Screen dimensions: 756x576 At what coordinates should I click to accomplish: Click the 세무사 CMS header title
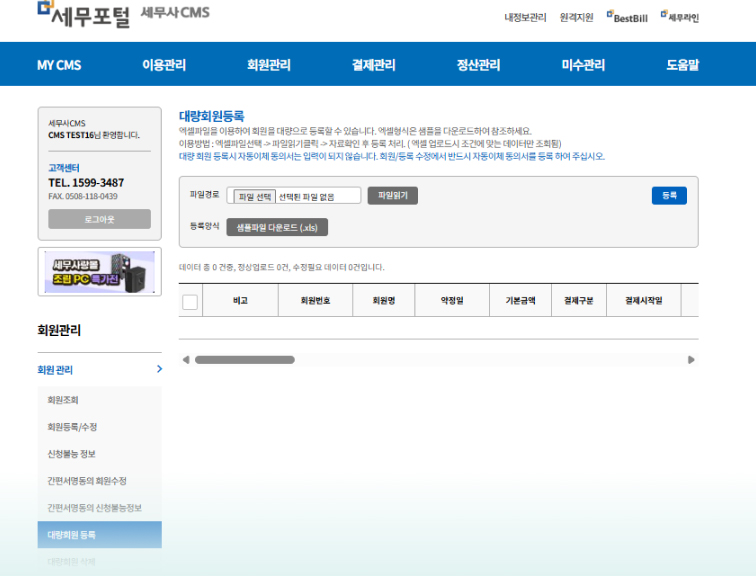coord(175,13)
